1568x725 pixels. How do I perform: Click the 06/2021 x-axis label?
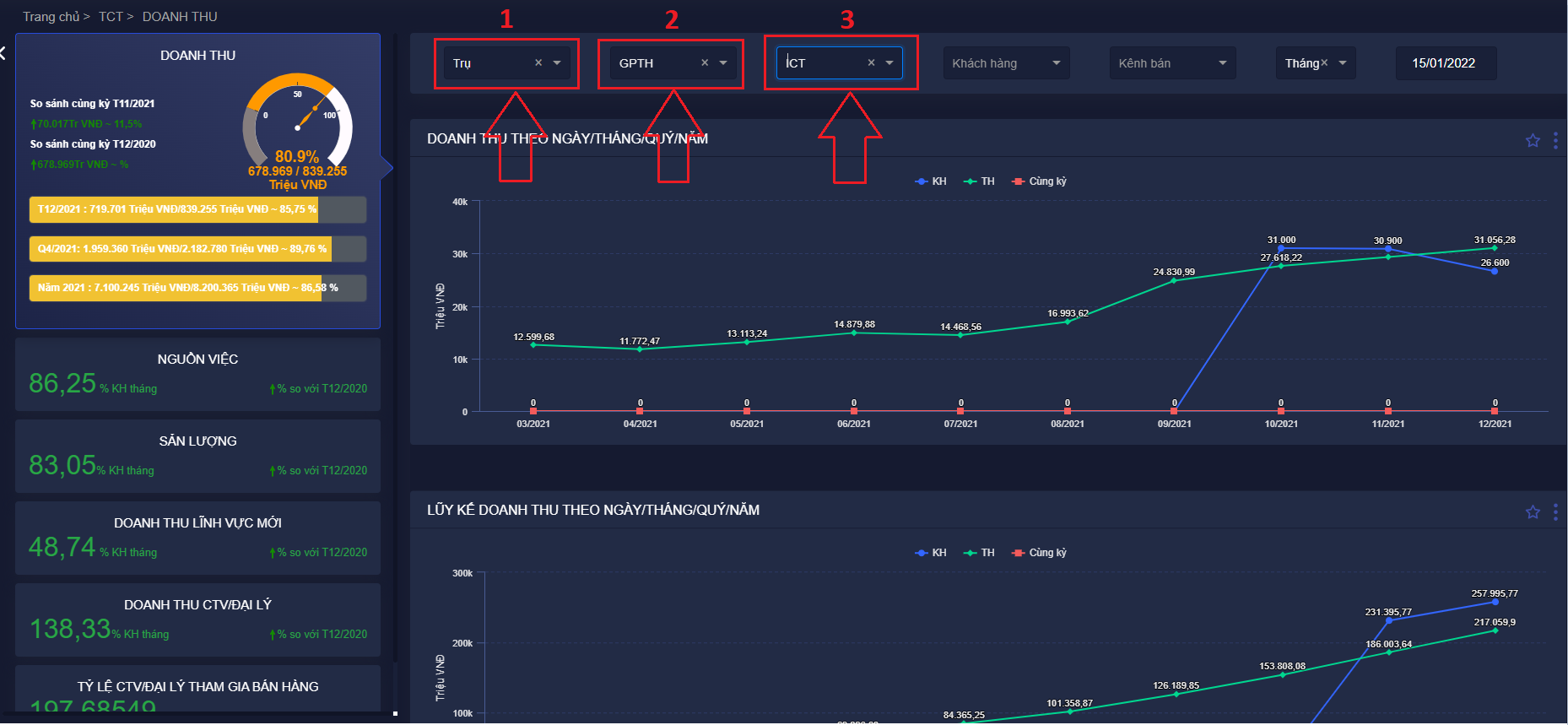(854, 424)
